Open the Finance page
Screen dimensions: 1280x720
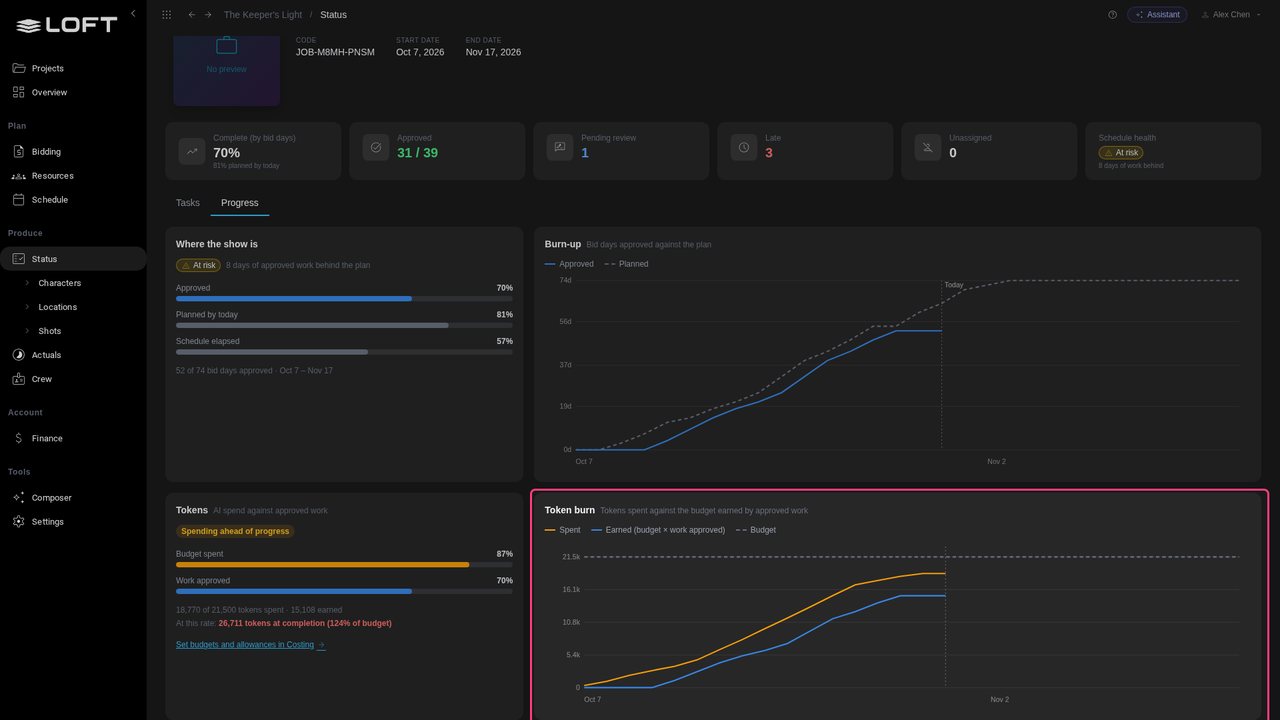point(73,438)
